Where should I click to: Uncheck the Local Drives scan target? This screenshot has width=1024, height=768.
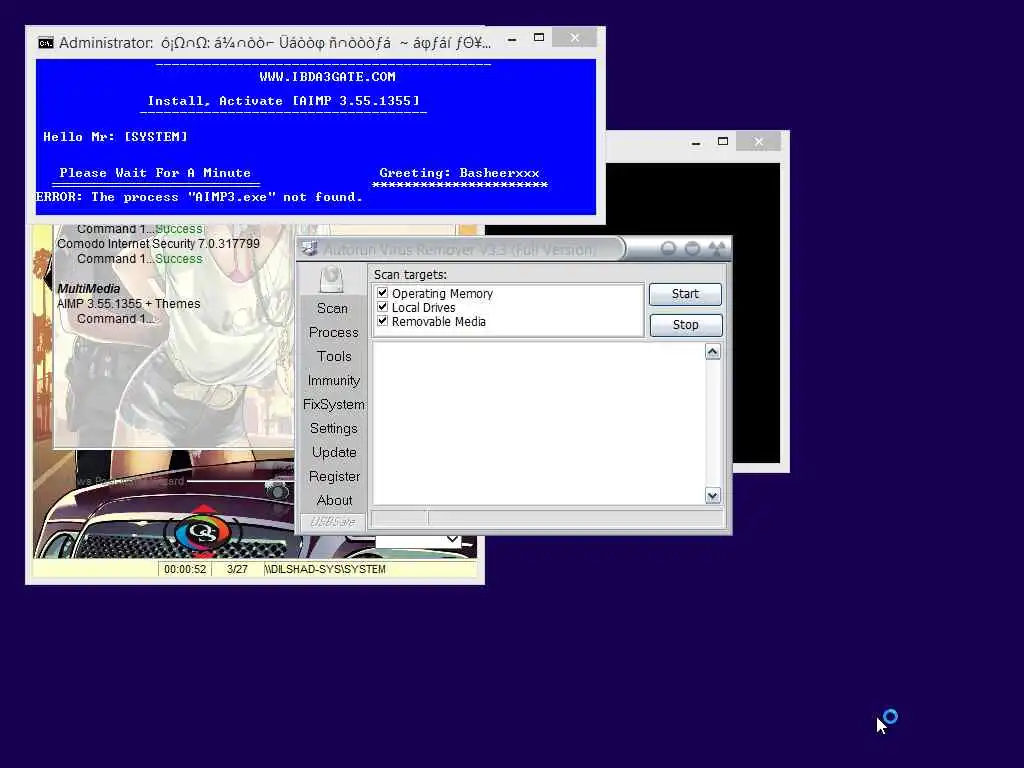(x=383, y=307)
